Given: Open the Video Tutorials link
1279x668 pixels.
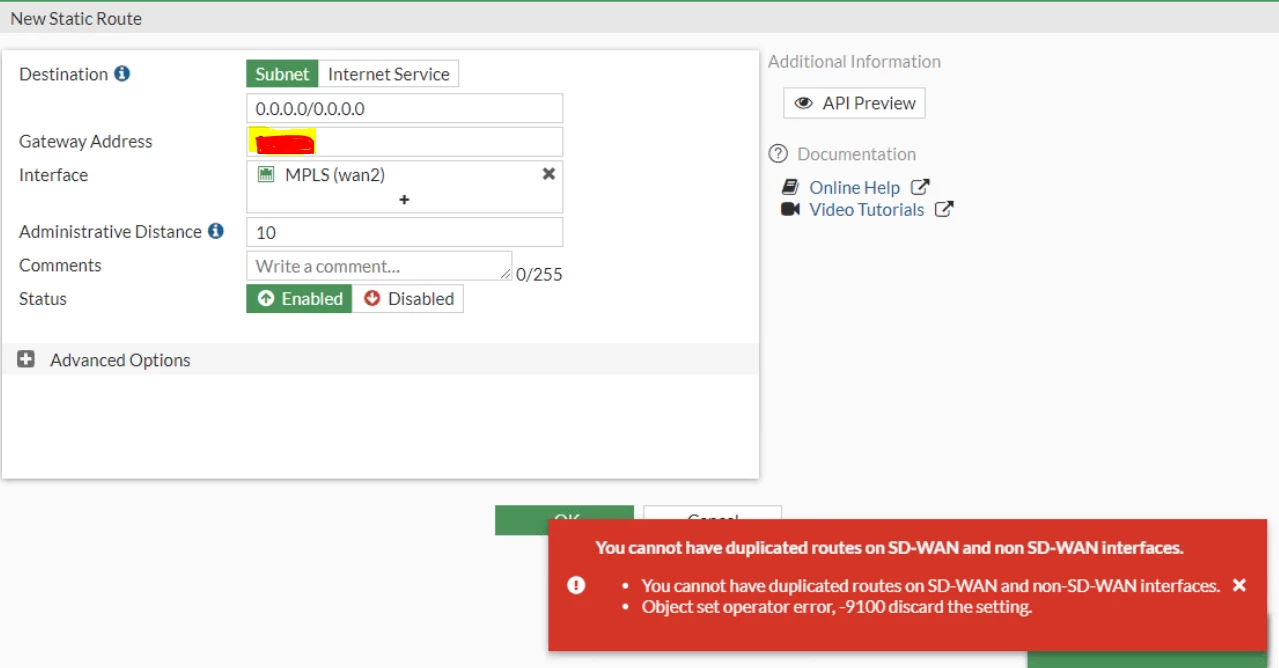Looking at the screenshot, I should [x=867, y=209].
